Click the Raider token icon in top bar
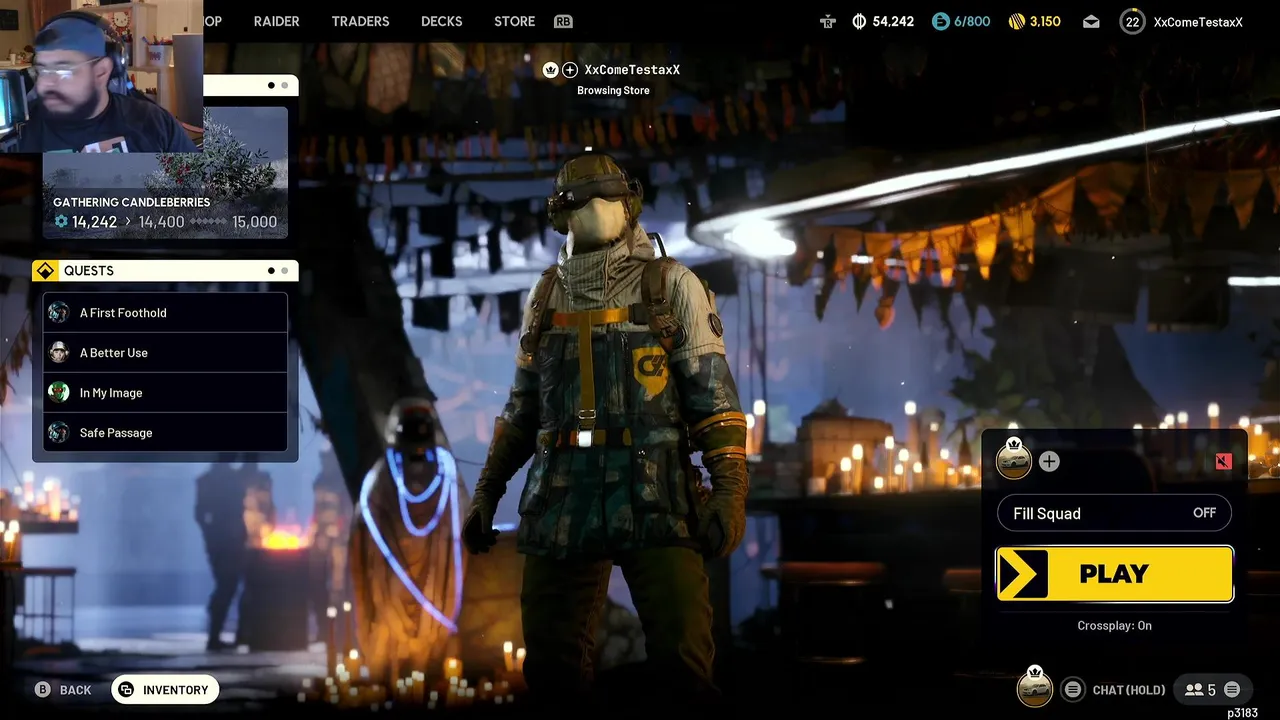The height and width of the screenshot is (720, 1280). tap(827, 21)
